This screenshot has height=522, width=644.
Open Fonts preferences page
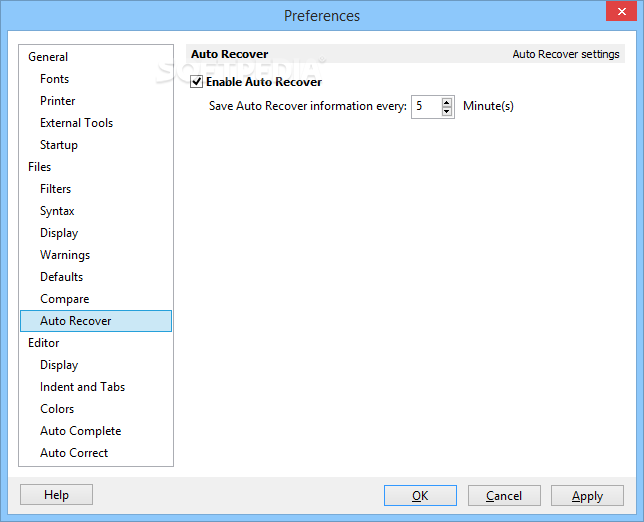[x=54, y=79]
